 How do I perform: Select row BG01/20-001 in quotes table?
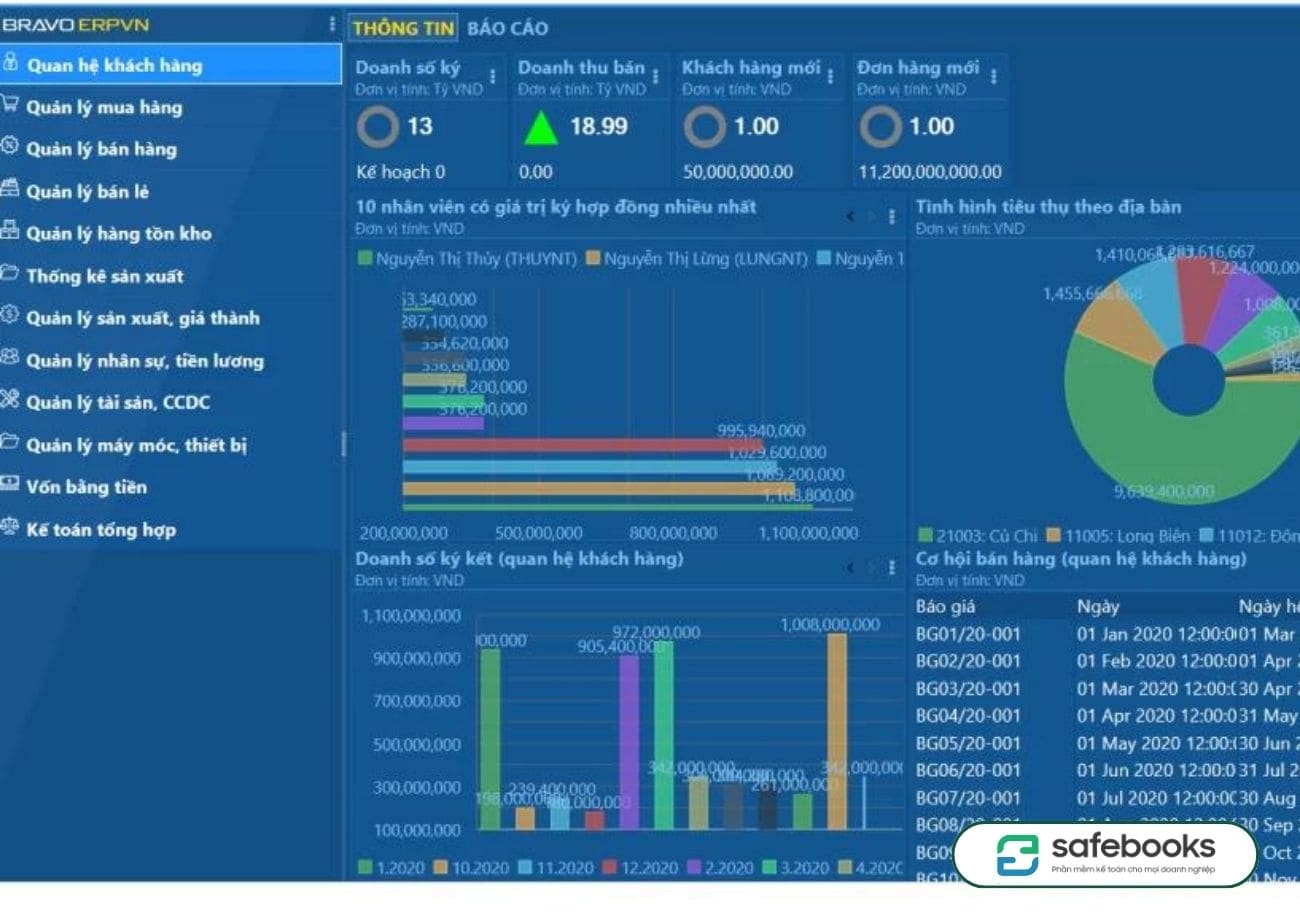1106,633
